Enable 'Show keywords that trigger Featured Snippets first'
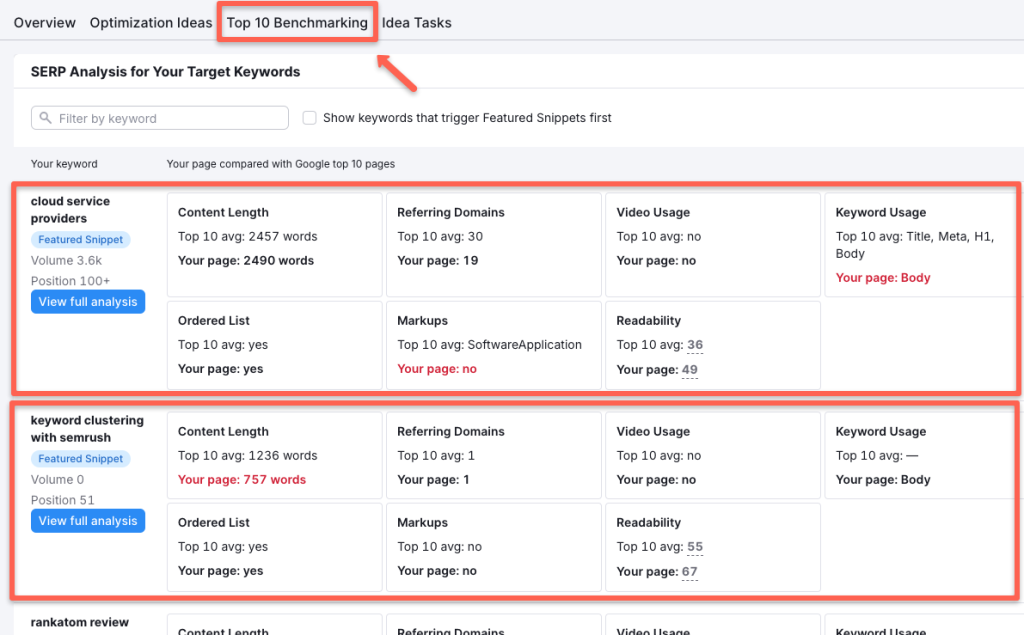The height and width of the screenshot is (635, 1024). [310, 117]
